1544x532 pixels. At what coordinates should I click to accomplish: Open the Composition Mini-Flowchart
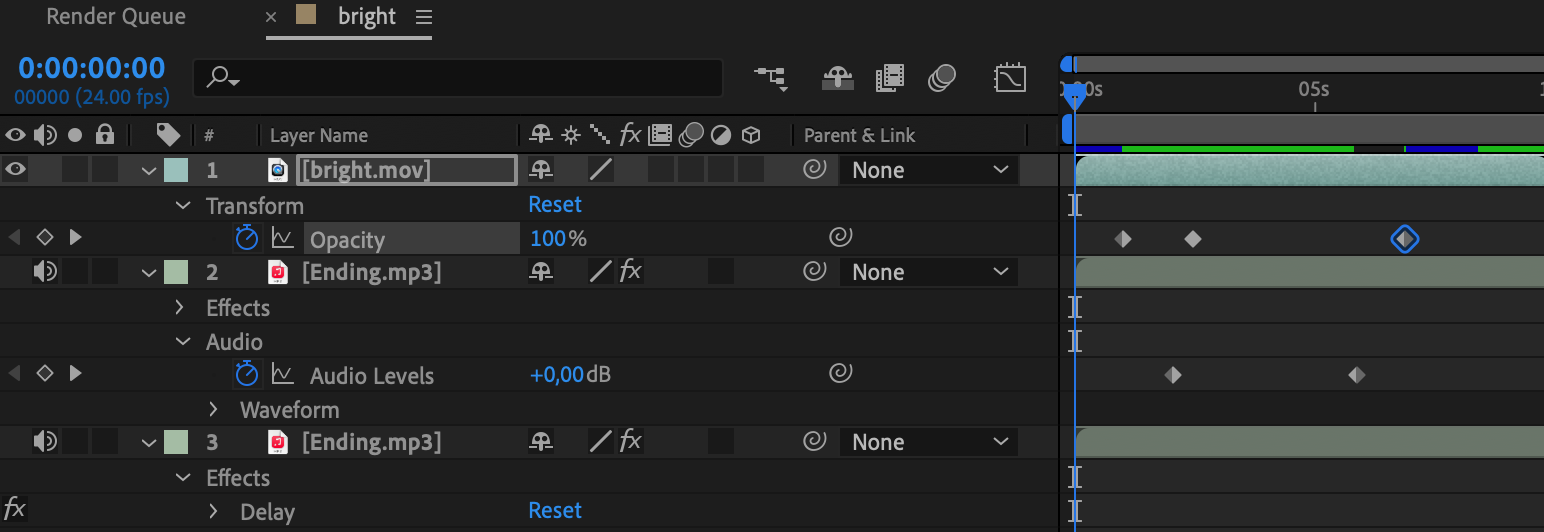point(770,78)
